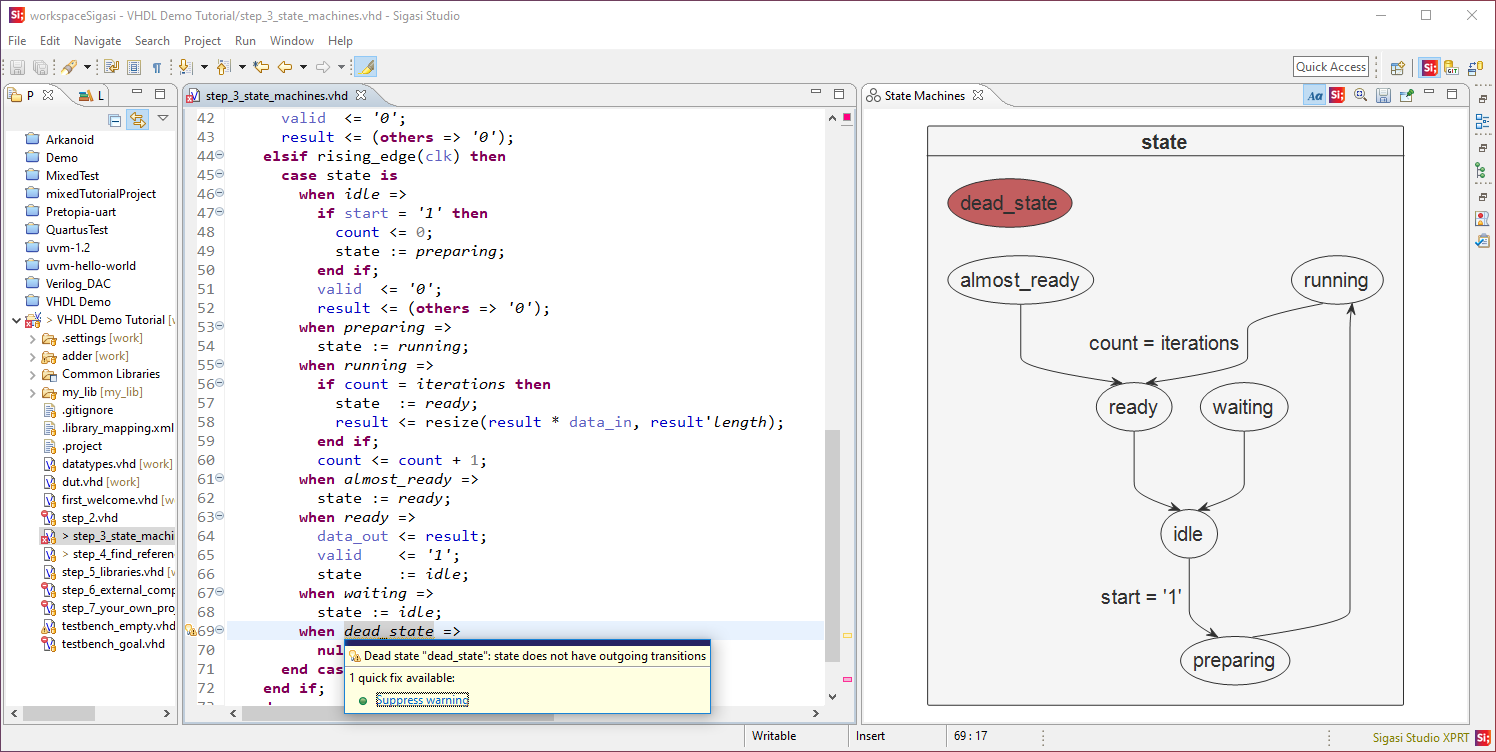Go to Previous Annotation icon
The width and height of the screenshot is (1496, 752).
point(223,67)
